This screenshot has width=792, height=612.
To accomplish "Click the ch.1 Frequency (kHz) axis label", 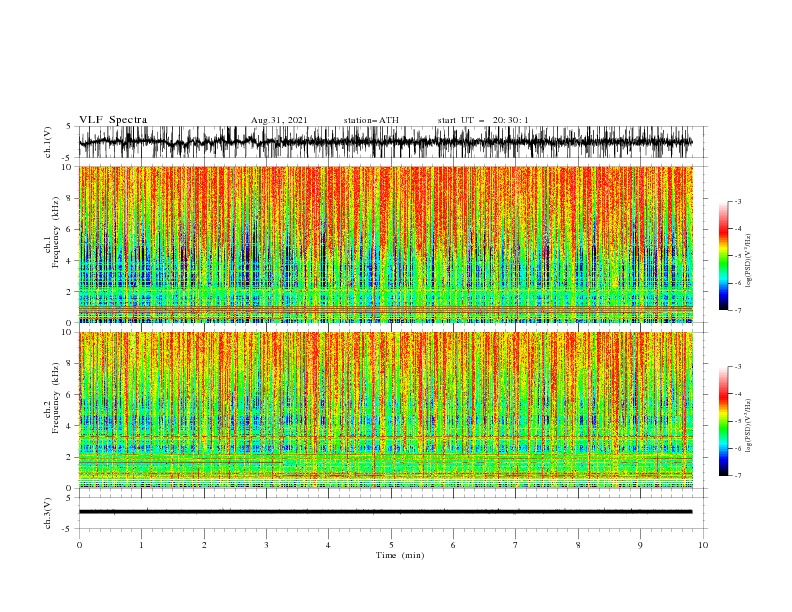I will coord(52,232).
